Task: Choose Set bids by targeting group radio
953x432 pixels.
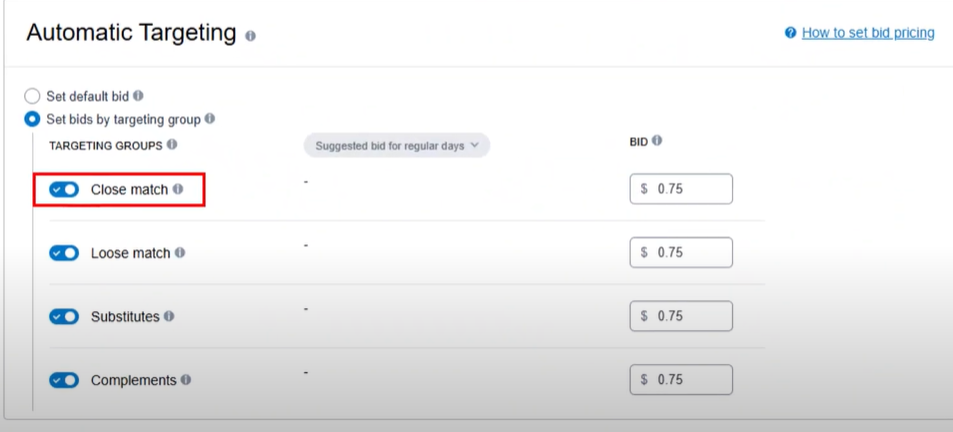Action: coord(33,119)
